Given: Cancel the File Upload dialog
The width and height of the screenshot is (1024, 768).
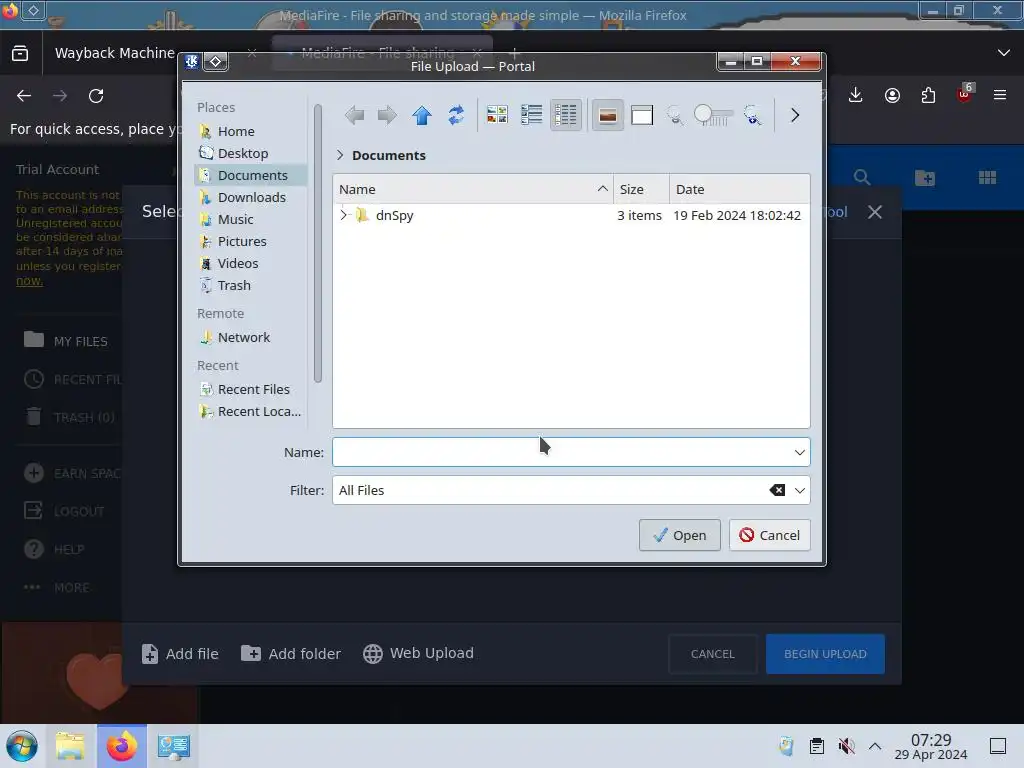Looking at the screenshot, I should 769,535.
